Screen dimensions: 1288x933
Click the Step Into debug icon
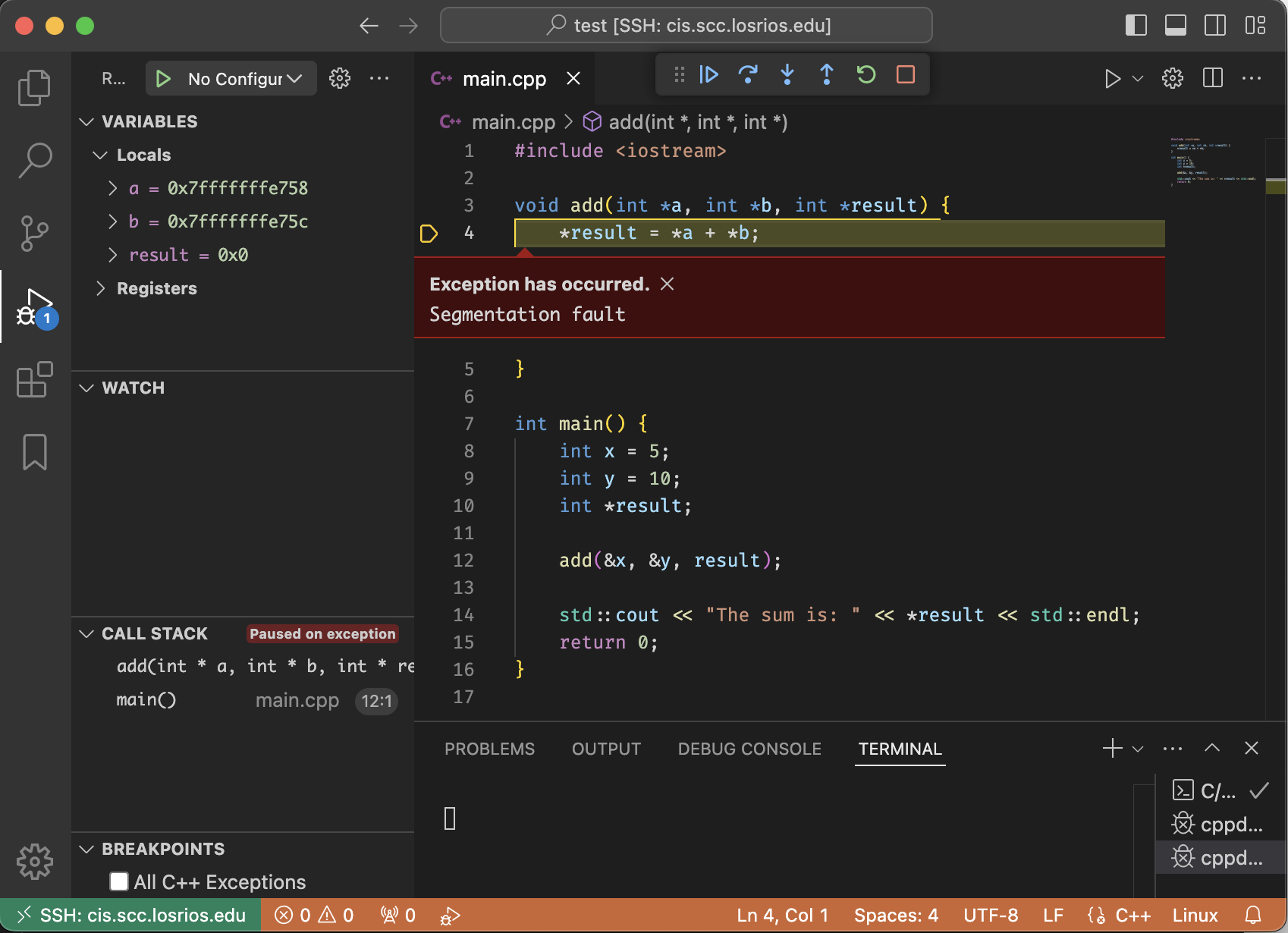click(x=787, y=74)
